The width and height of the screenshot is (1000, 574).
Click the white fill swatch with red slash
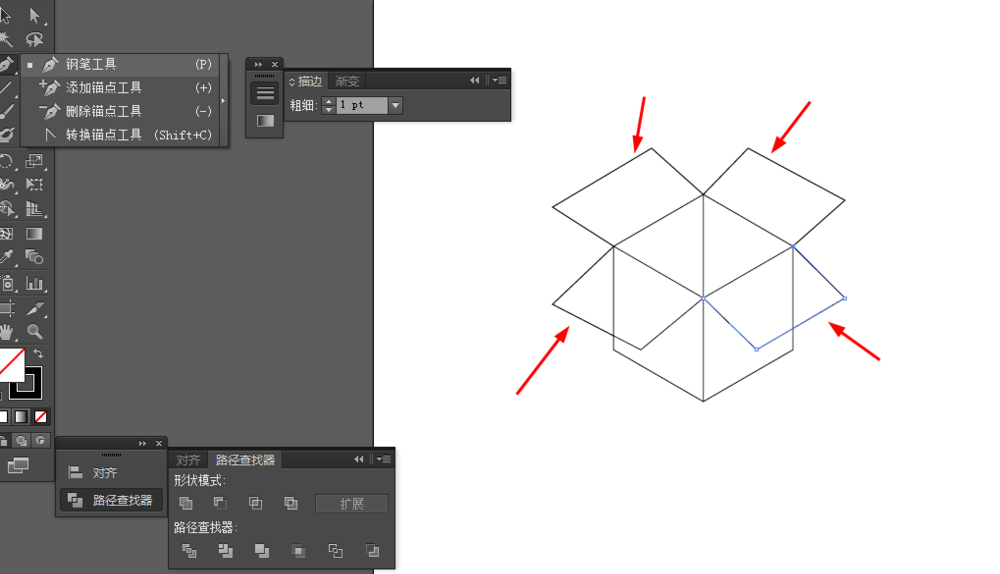click(11, 364)
